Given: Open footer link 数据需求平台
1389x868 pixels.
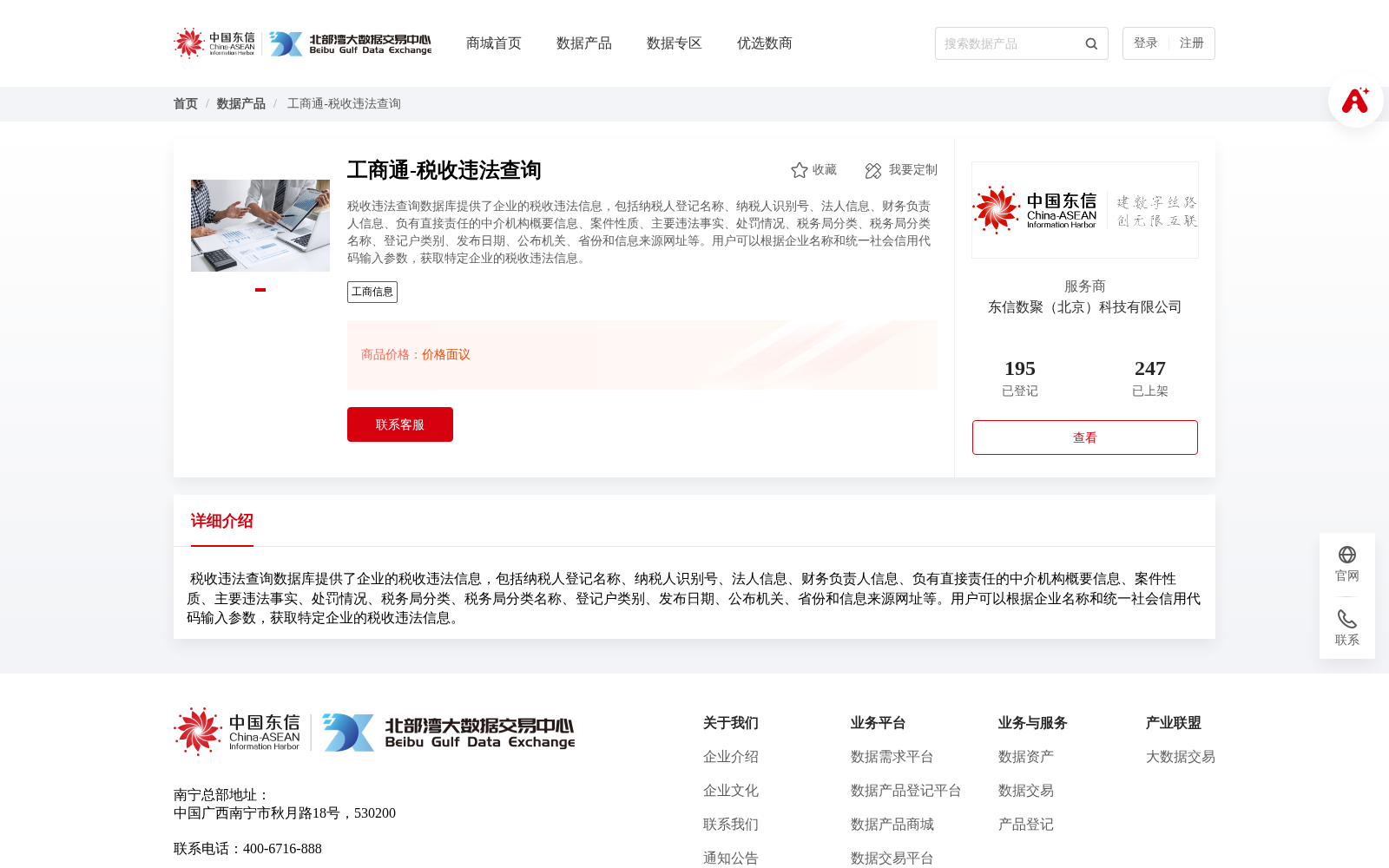Looking at the screenshot, I should 892,757.
